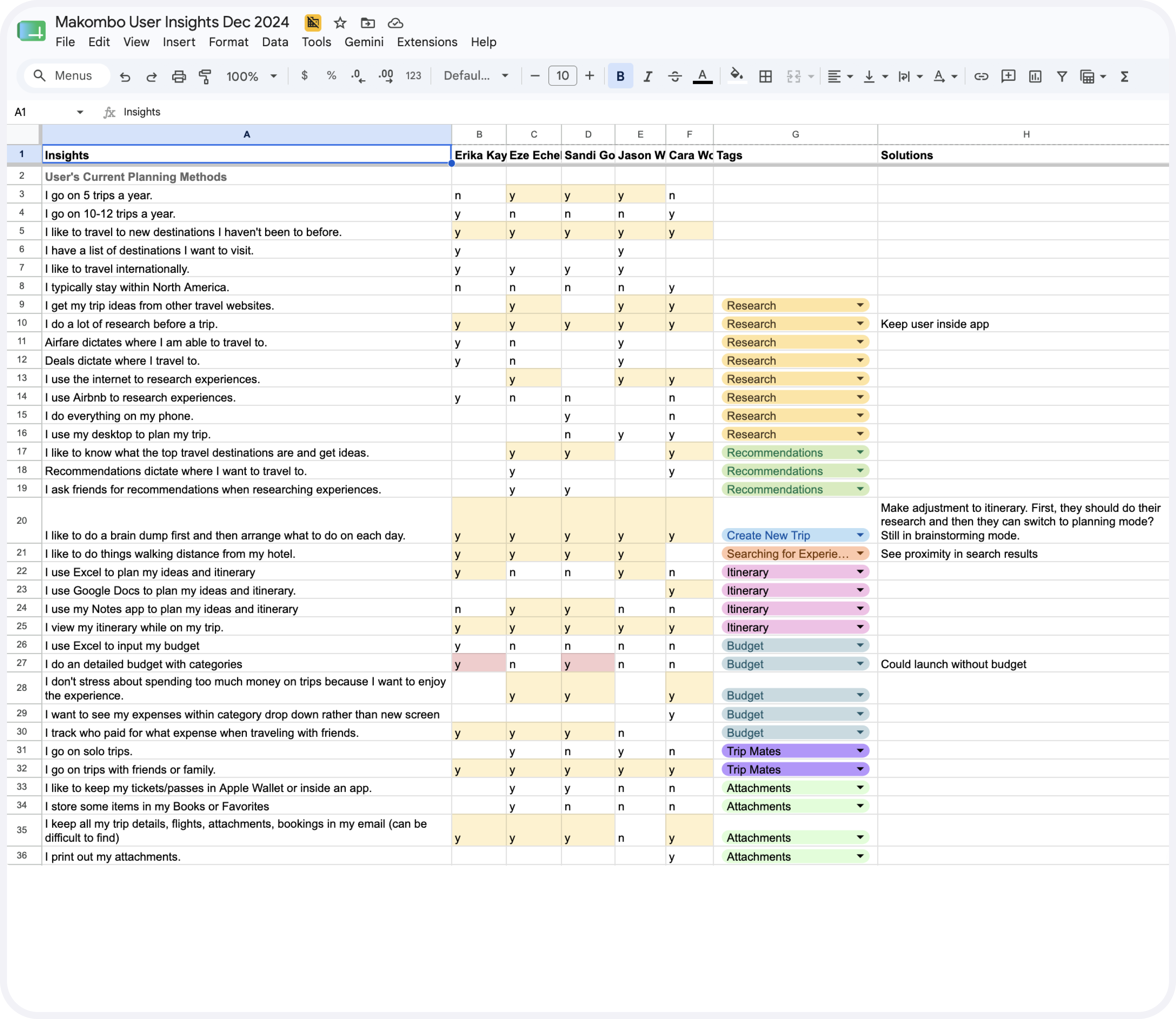Open the Format menu
This screenshot has height=1019, width=1176.
(x=228, y=42)
